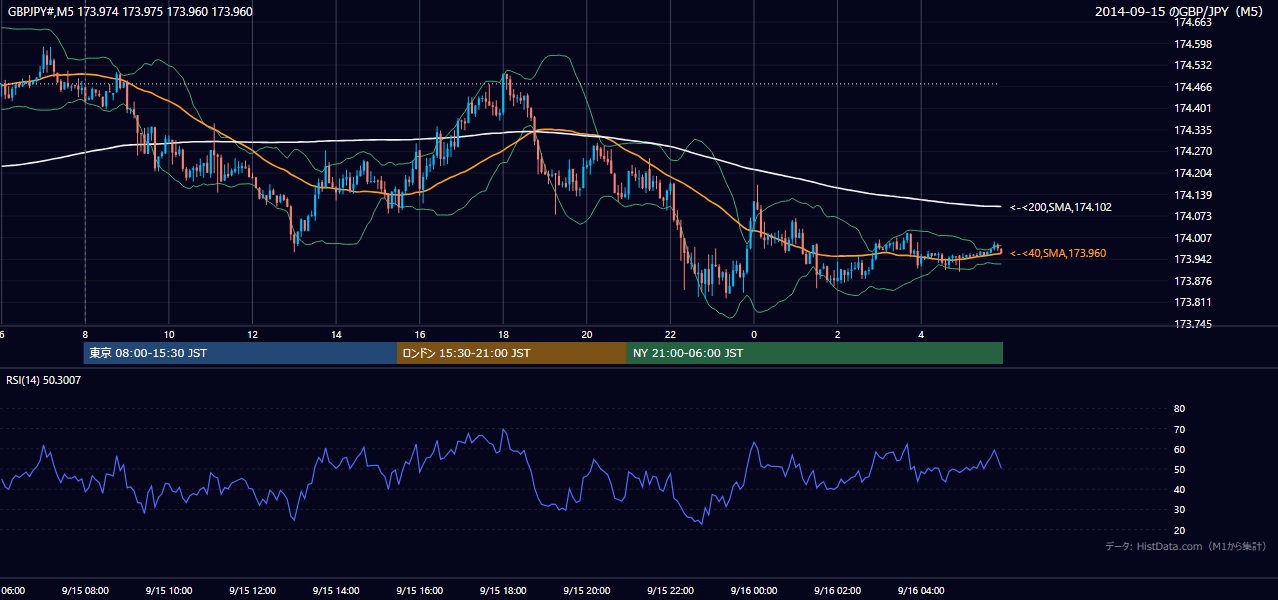Click the hour 14 tick under price chart

pos(336,335)
